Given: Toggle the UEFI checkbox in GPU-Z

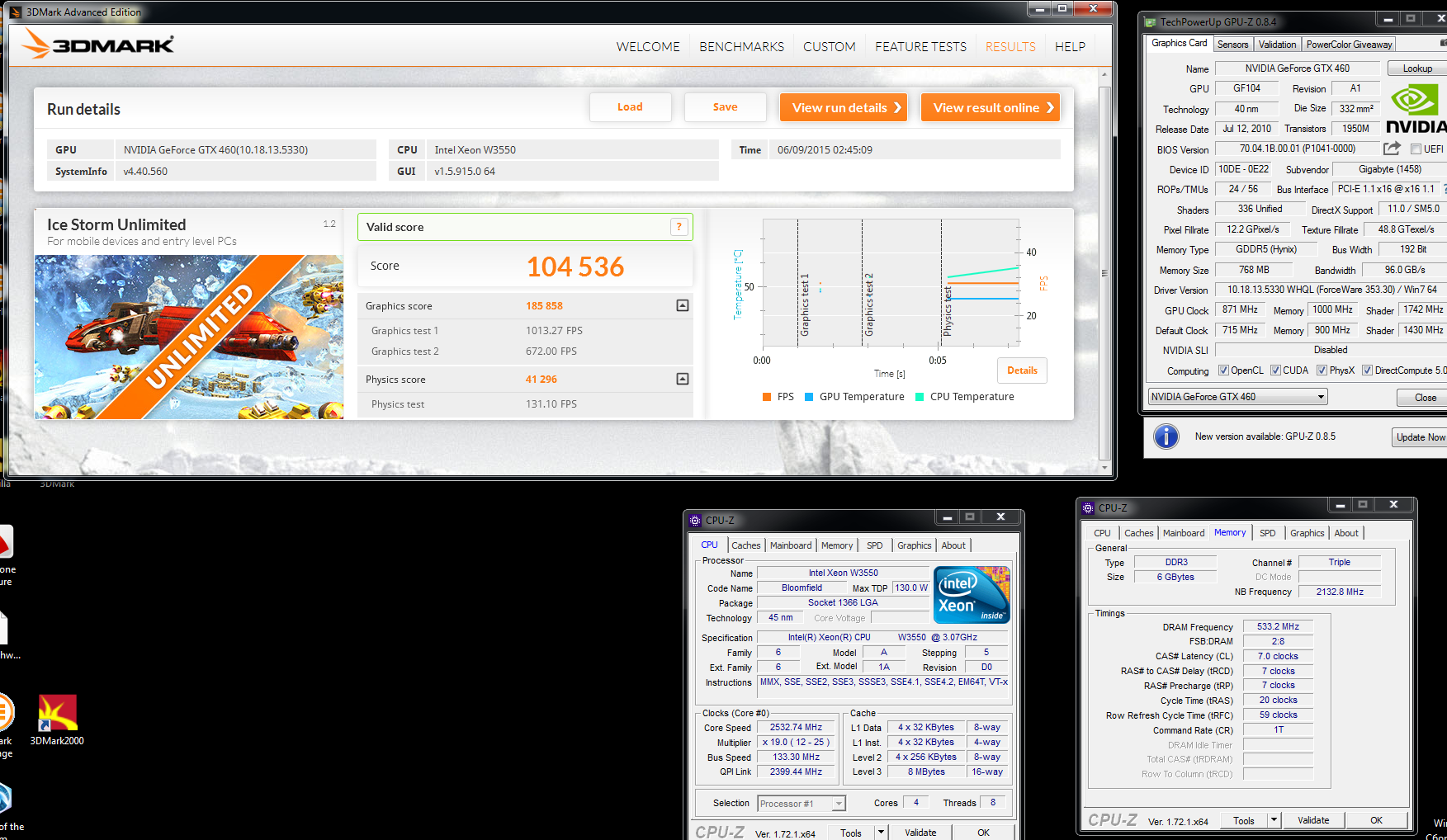Looking at the screenshot, I should coord(1416,149).
